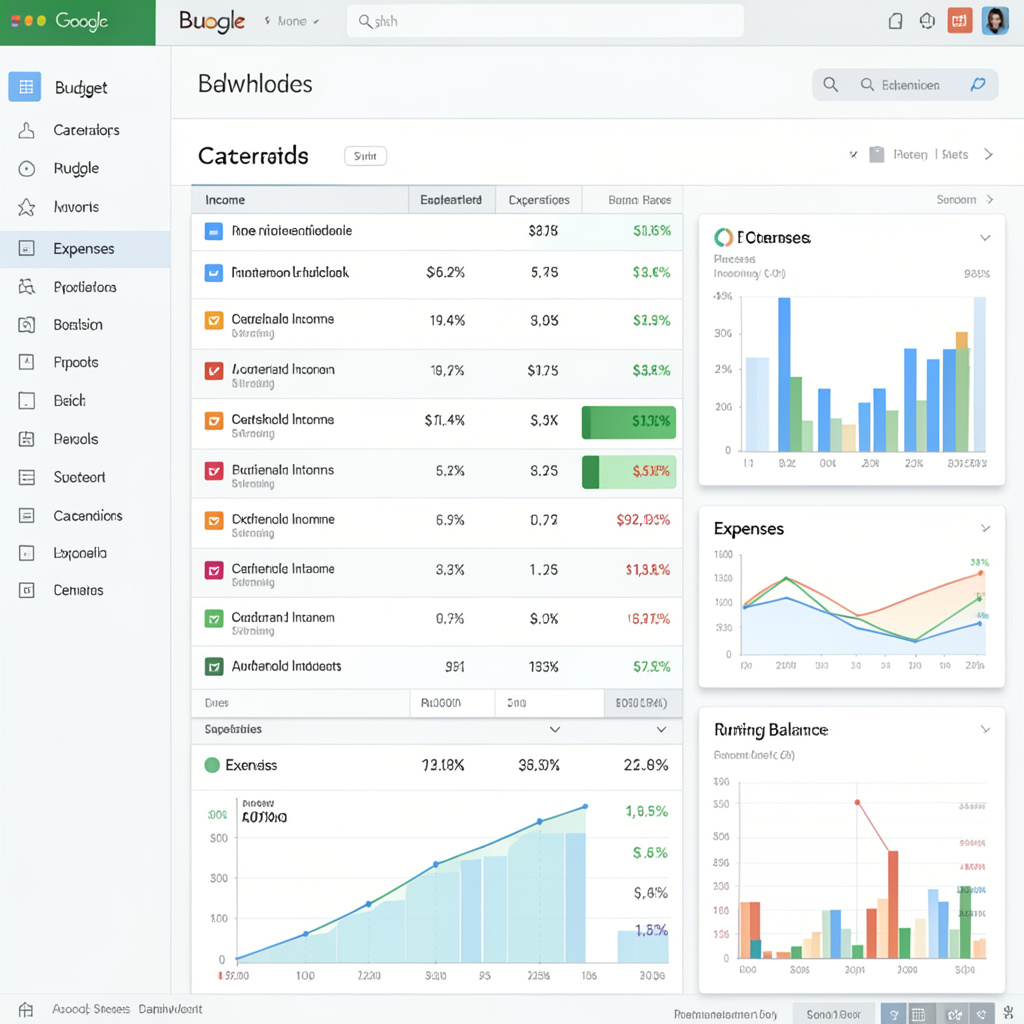Screen dimensions: 1024x1024
Task: Select the Budget icon in the sidebar
Action: (x=24, y=87)
